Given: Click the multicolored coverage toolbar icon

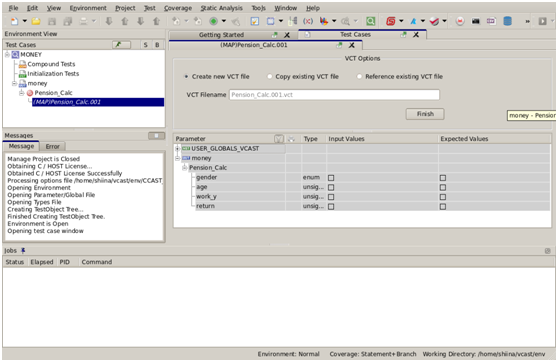Looking at the screenshot, I should (x=324, y=21).
